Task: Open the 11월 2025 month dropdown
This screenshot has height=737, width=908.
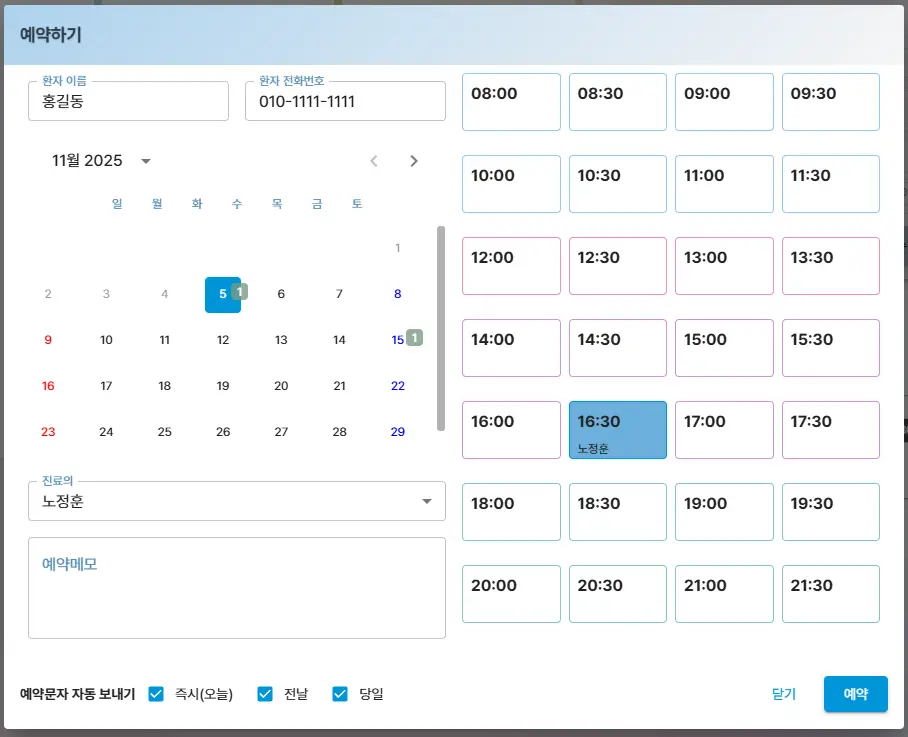Action: tap(146, 161)
